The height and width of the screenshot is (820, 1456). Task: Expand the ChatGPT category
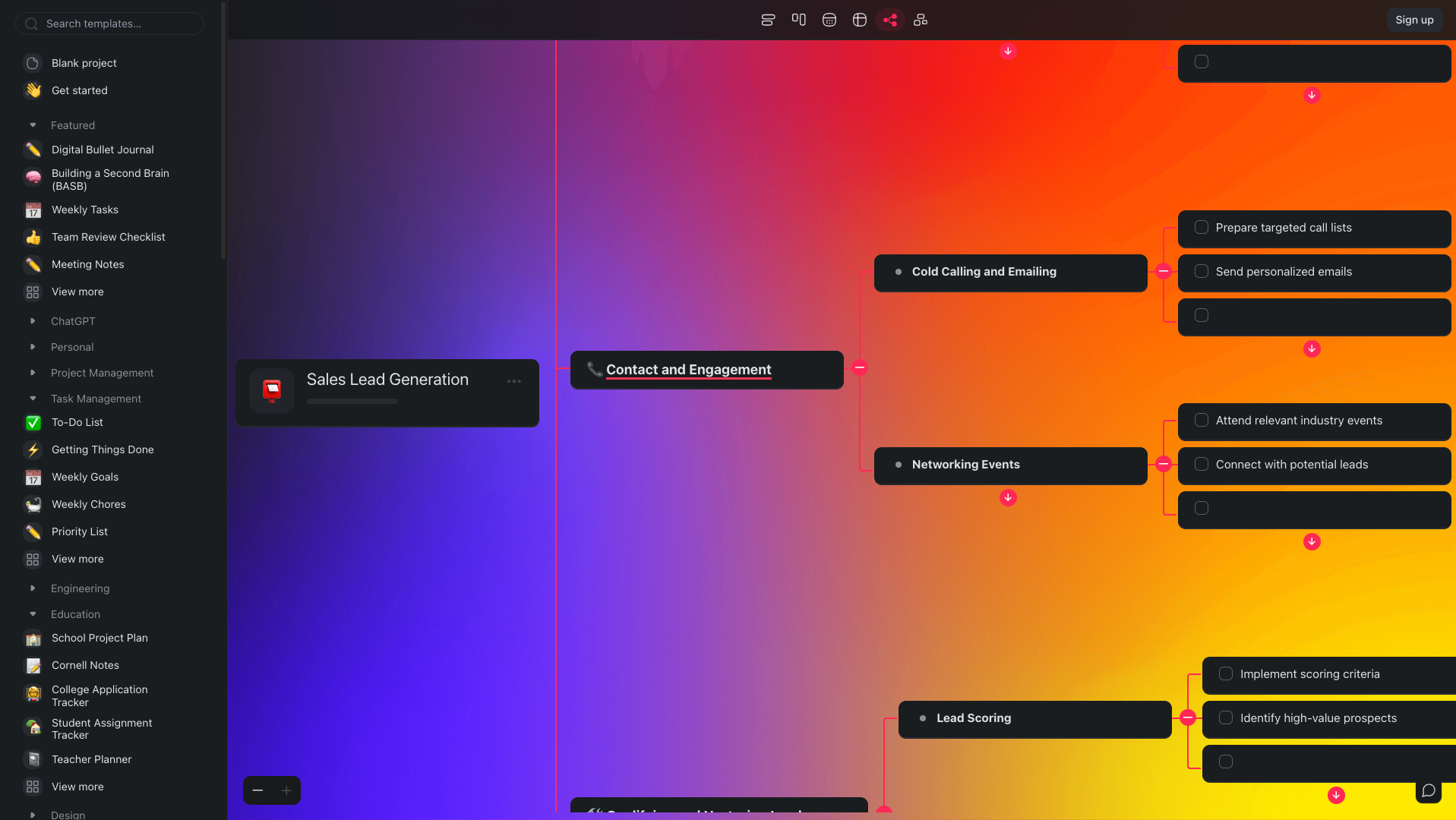(x=33, y=320)
